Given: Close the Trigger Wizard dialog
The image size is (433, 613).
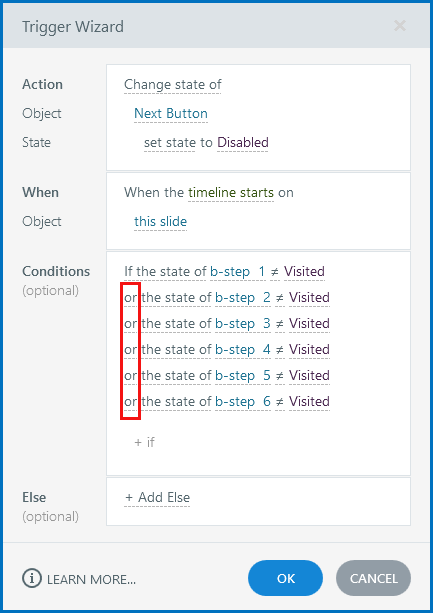Looking at the screenshot, I should 400,26.
